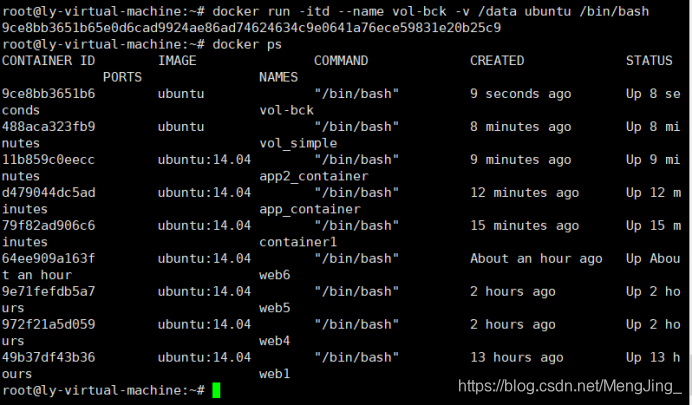Viewport: 692px width, 405px height.
Task: Click the IMAGE column header
Action: (x=177, y=61)
